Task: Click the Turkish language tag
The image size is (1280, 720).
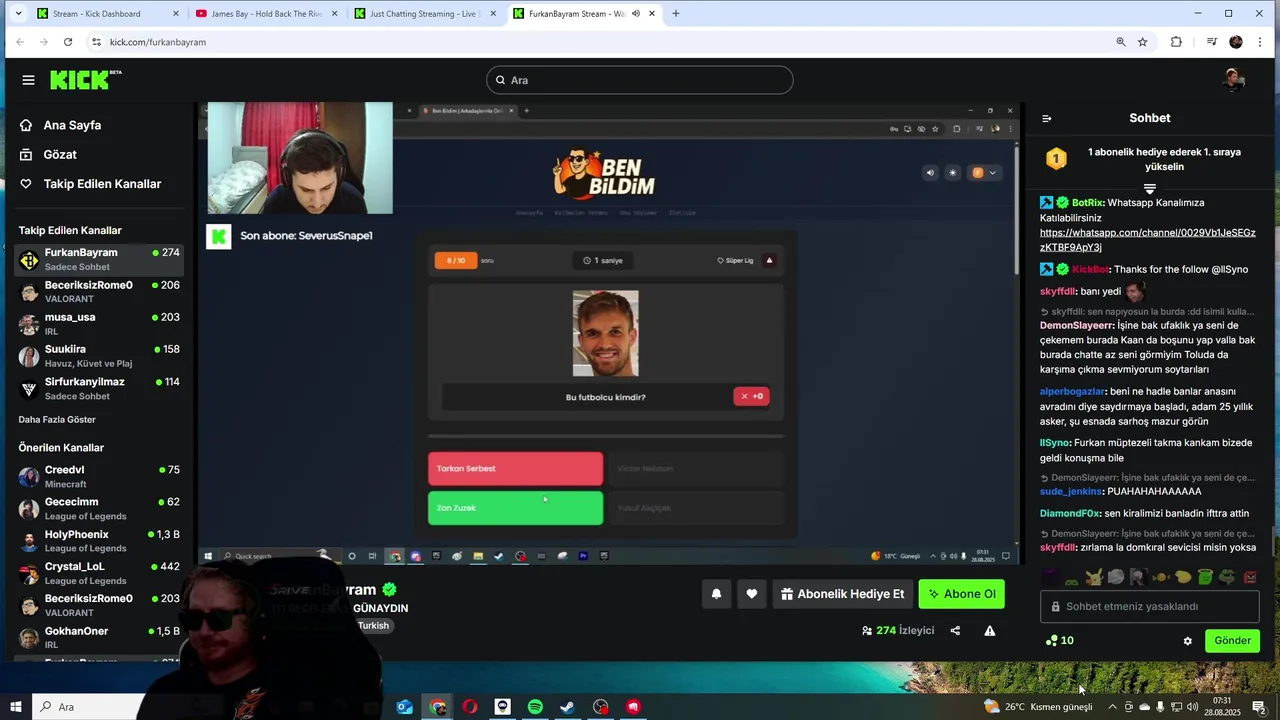Action: point(373,626)
